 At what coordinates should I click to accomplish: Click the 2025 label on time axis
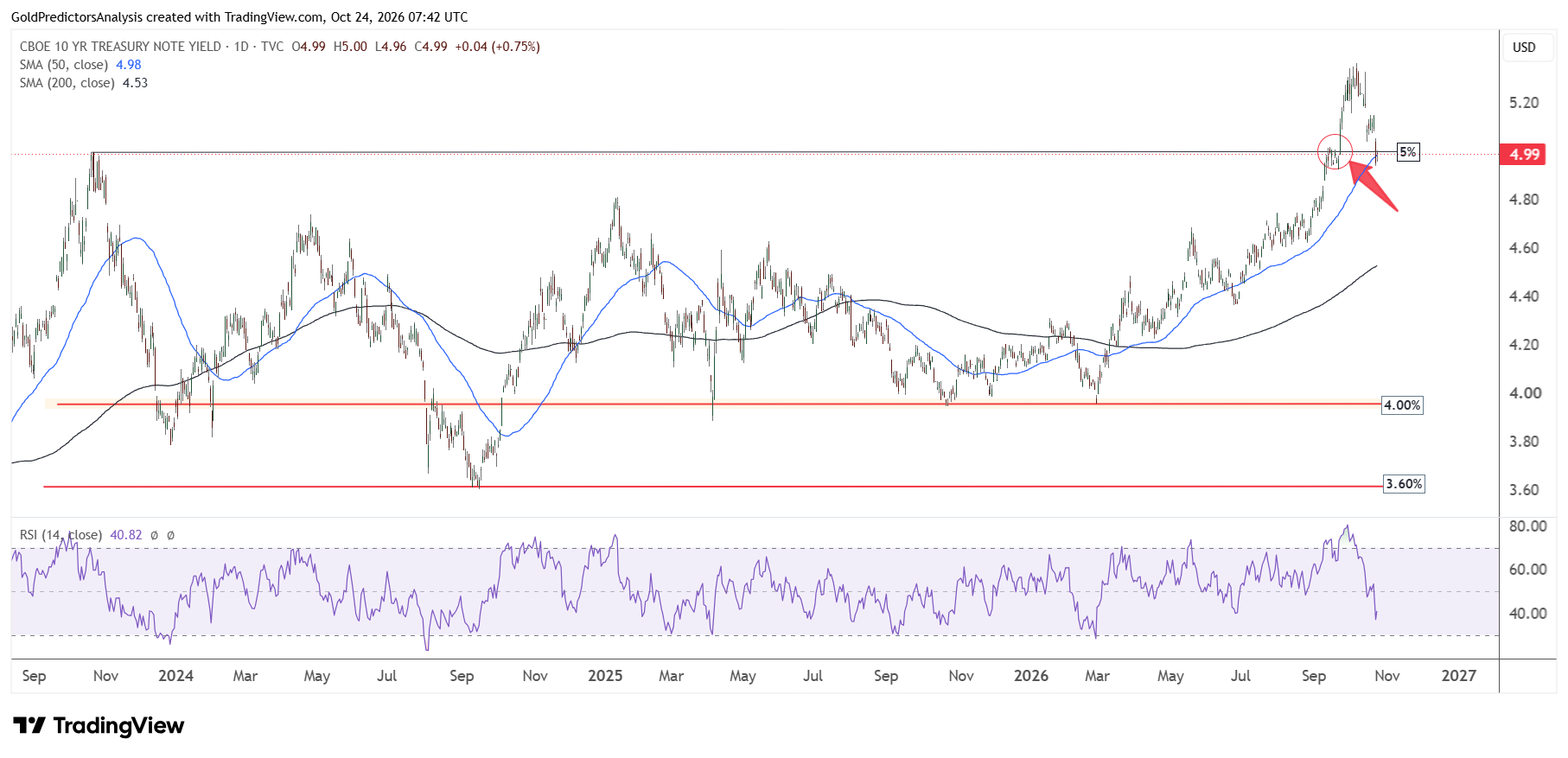coord(605,676)
